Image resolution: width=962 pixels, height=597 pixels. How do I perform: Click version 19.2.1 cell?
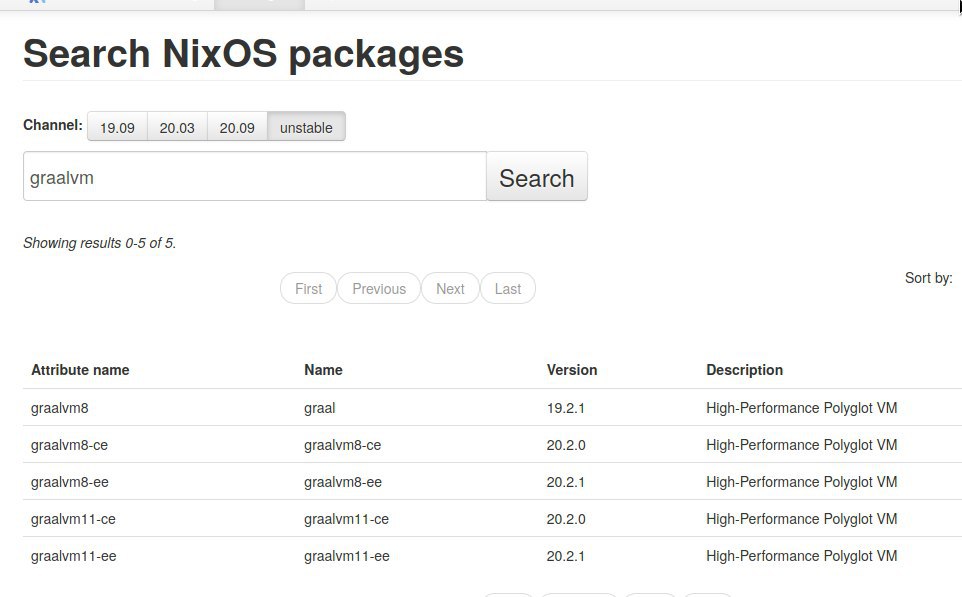(566, 408)
